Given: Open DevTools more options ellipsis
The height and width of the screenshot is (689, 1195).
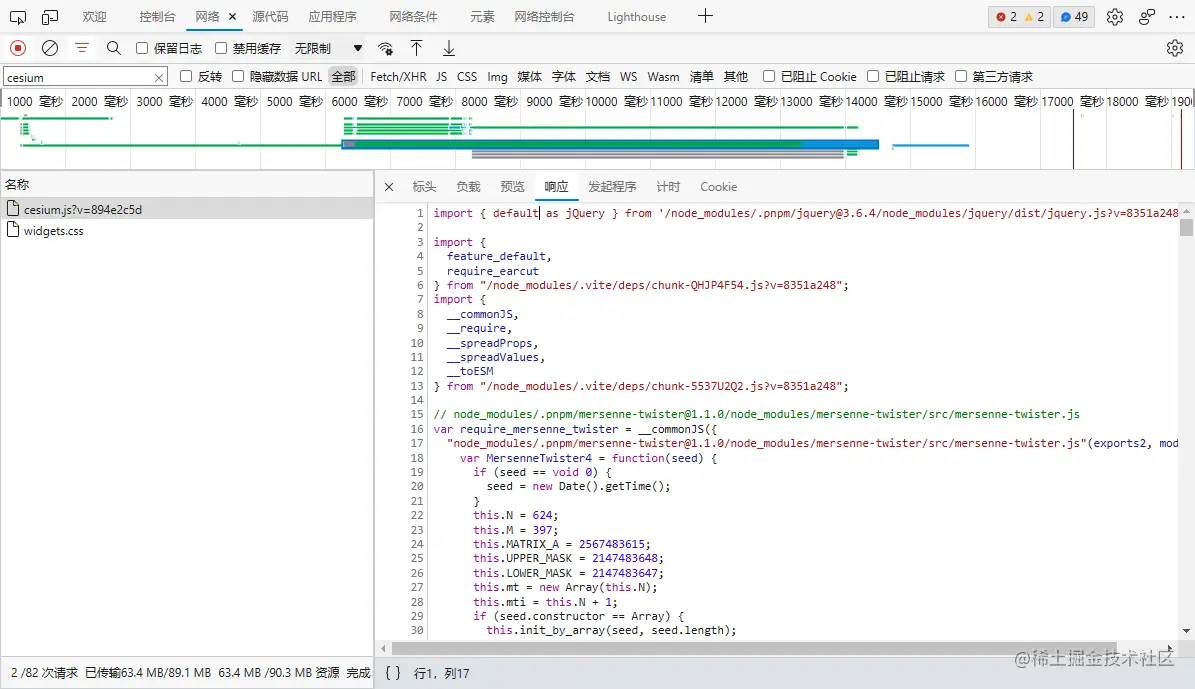Looking at the screenshot, I should click(x=1177, y=17).
